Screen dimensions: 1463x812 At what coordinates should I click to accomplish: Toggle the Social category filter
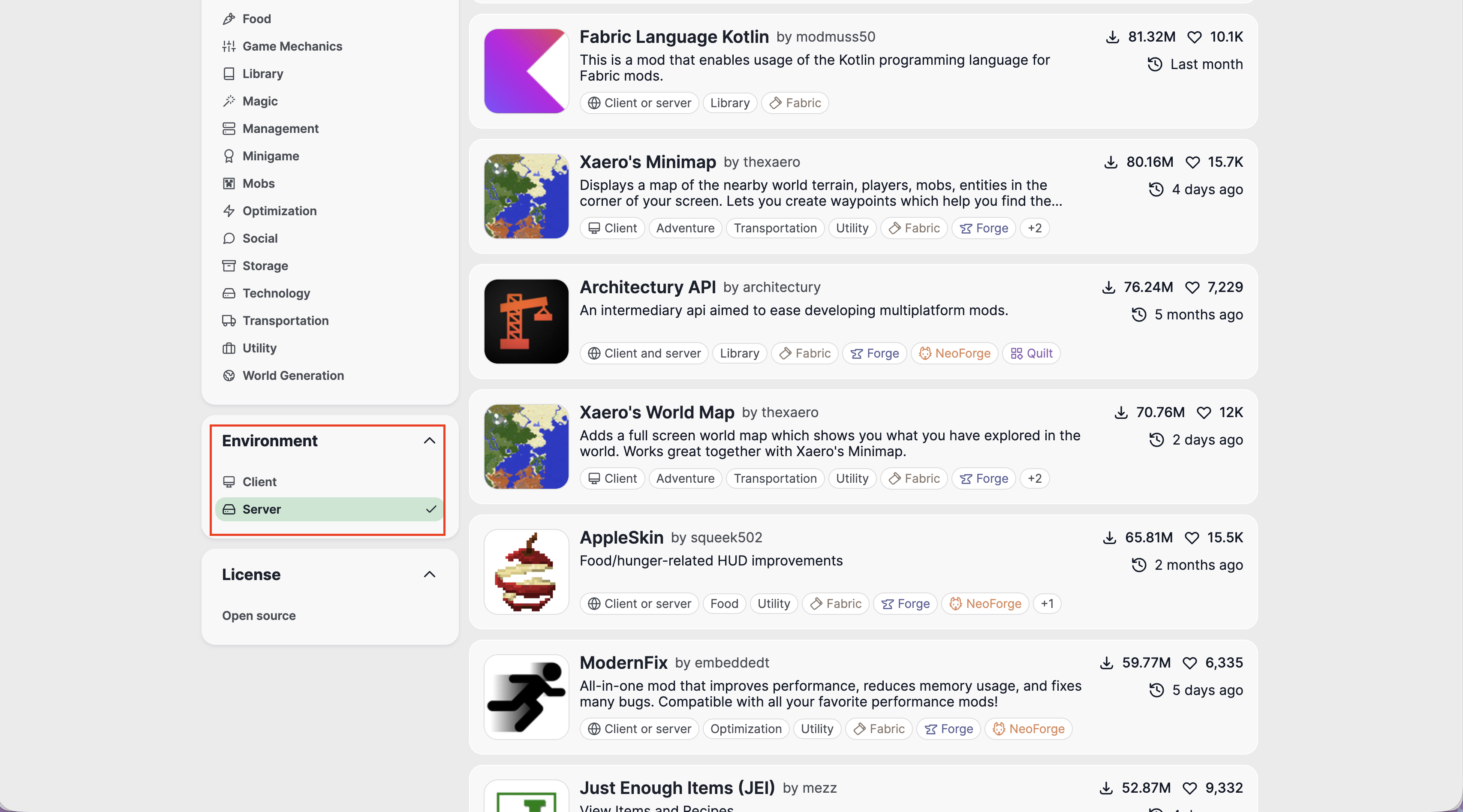pyautogui.click(x=329, y=238)
